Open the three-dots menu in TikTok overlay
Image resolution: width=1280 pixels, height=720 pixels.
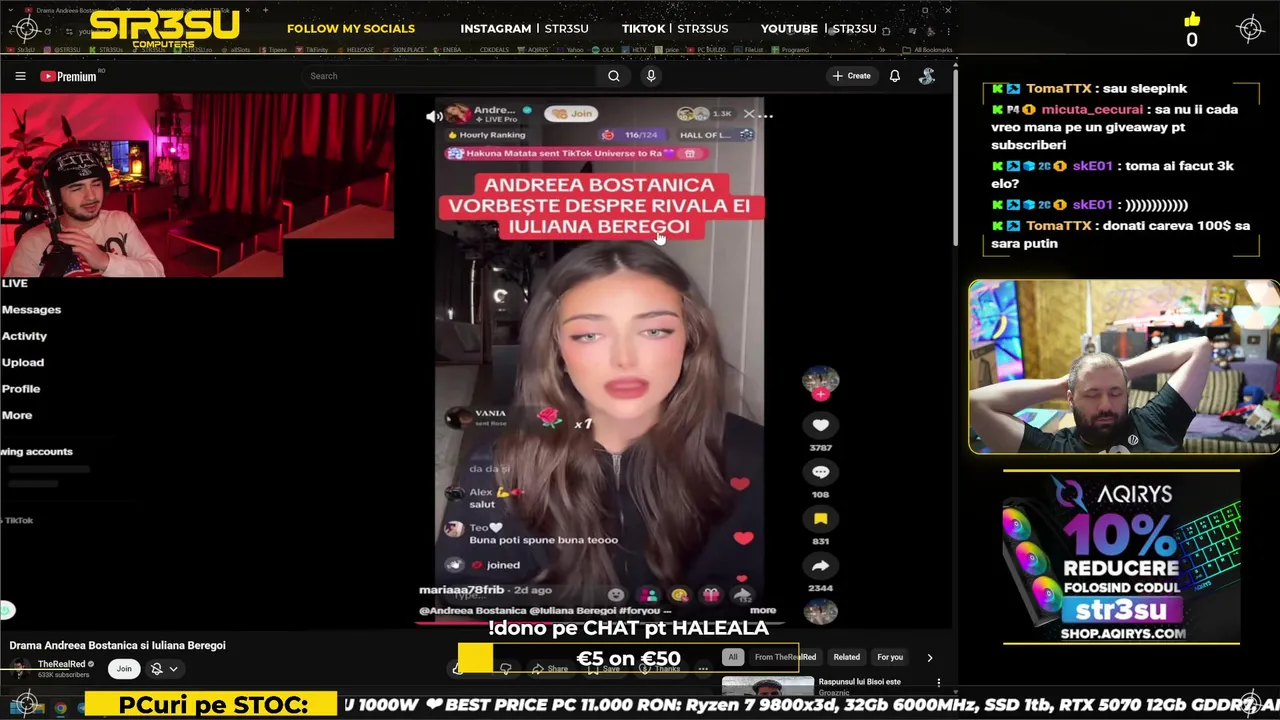766,115
